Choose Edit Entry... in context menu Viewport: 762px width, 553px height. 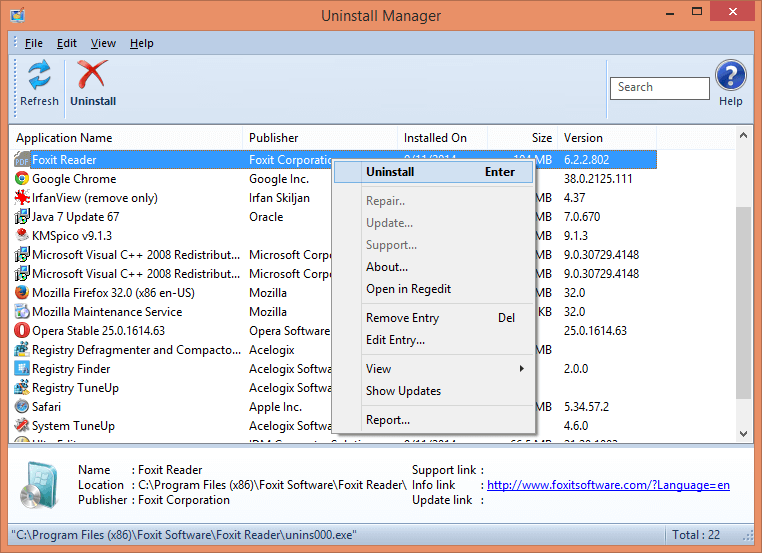click(x=433, y=340)
